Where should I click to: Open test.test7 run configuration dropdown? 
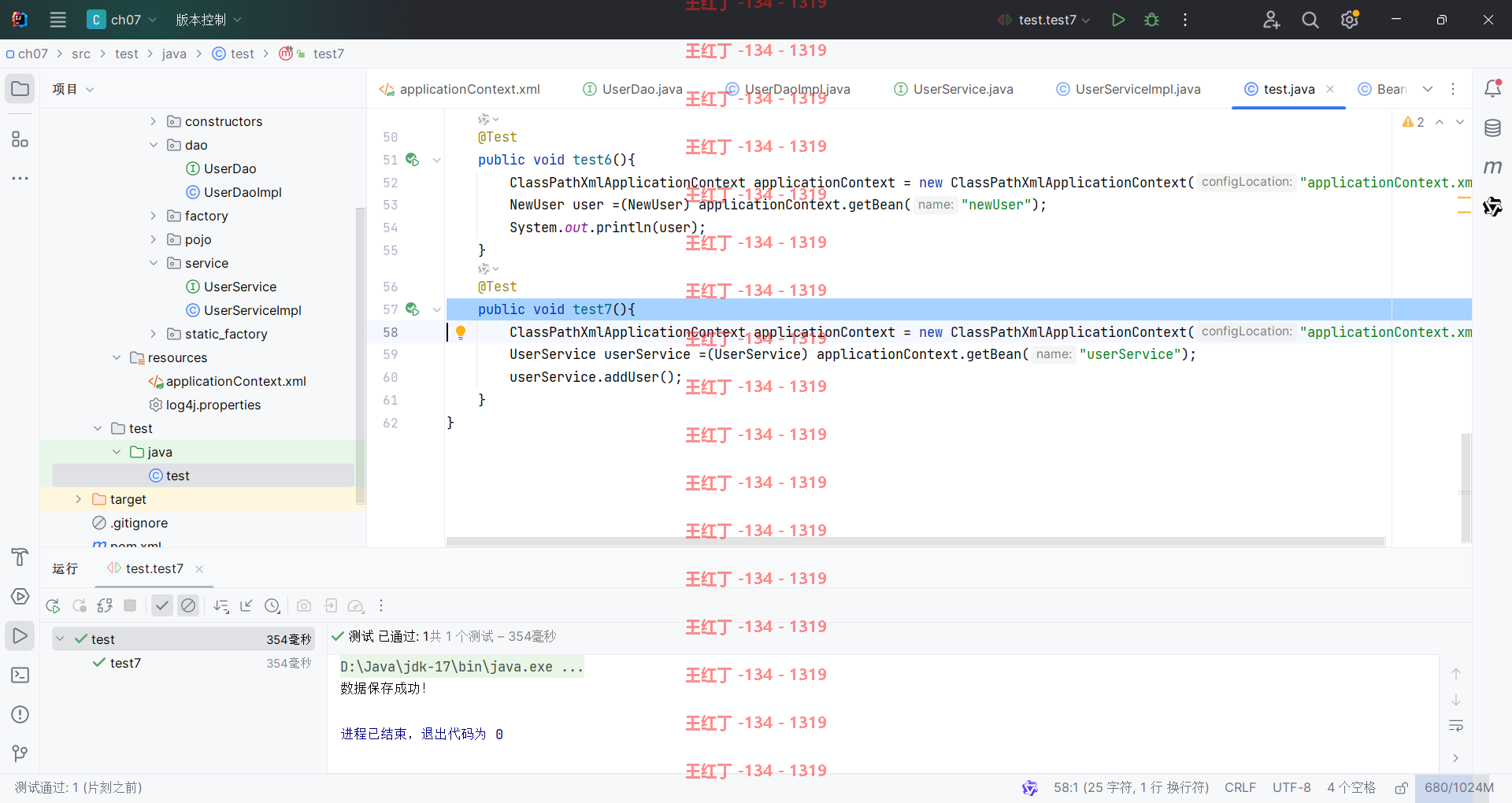coord(1043,20)
